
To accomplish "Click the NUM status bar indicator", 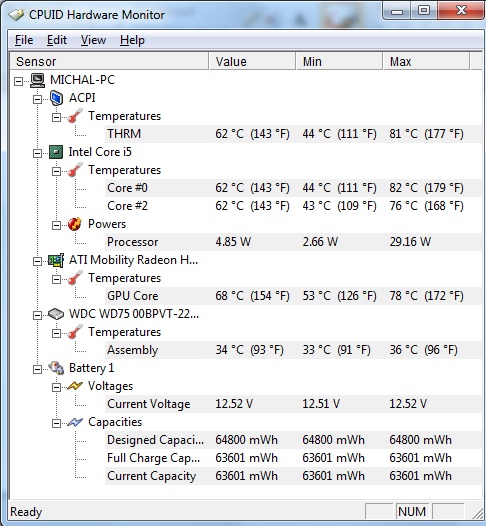I will 412,512.
